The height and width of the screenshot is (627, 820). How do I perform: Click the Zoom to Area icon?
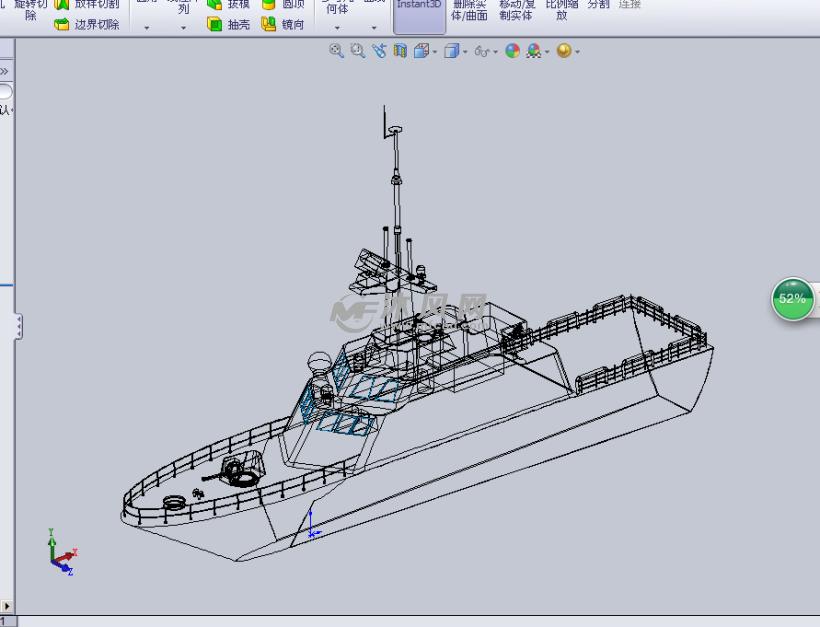[358, 51]
